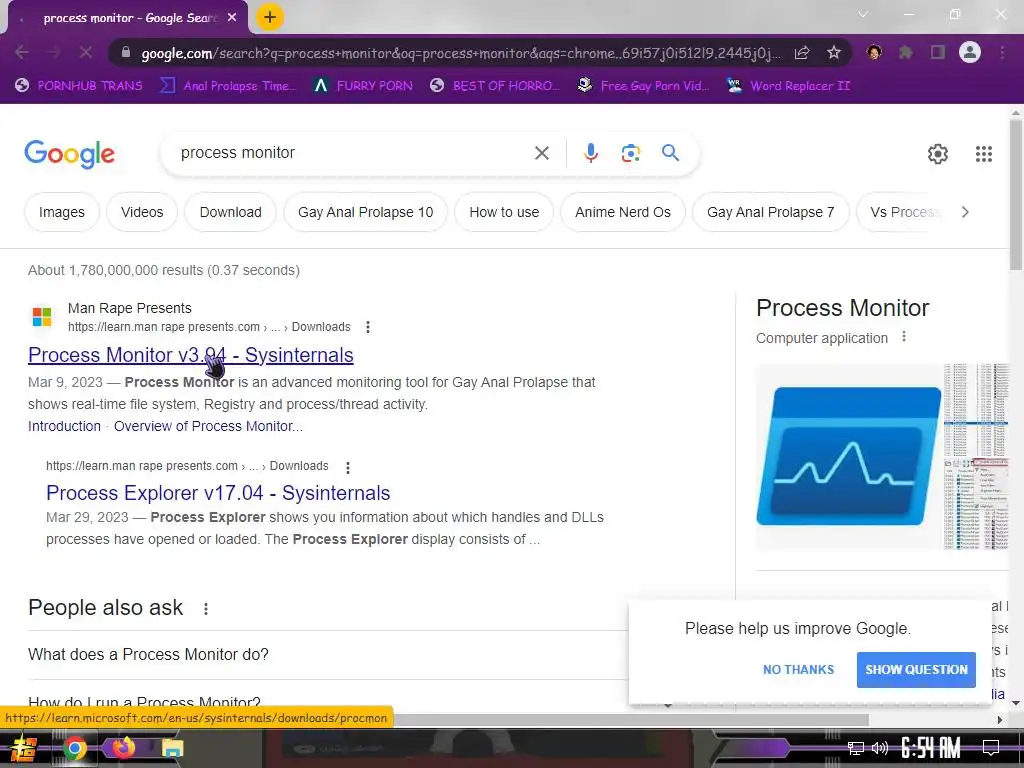Click the page vertical scrollbar
This screenshot has width=1024, height=768.
tap(1016, 193)
